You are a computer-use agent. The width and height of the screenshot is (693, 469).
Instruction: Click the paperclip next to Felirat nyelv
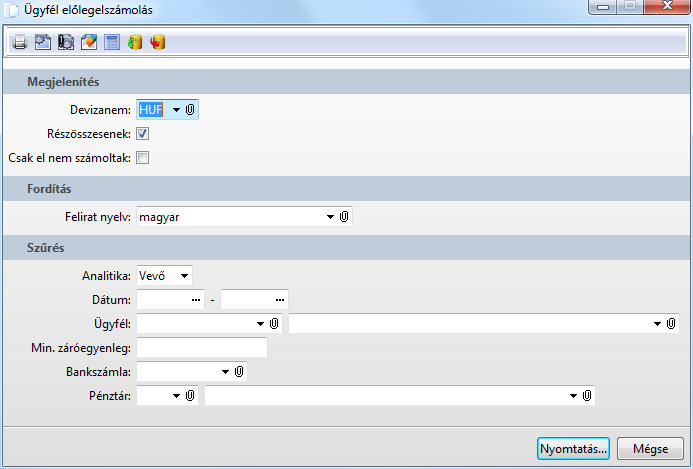tap(344, 217)
